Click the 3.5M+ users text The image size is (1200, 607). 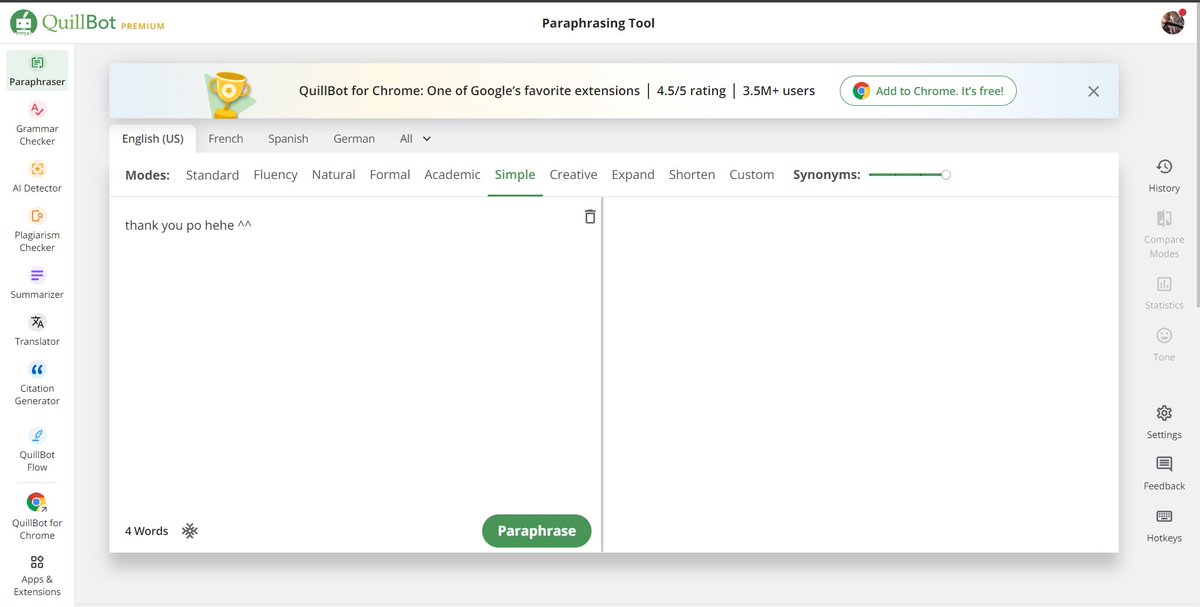[x=779, y=91]
